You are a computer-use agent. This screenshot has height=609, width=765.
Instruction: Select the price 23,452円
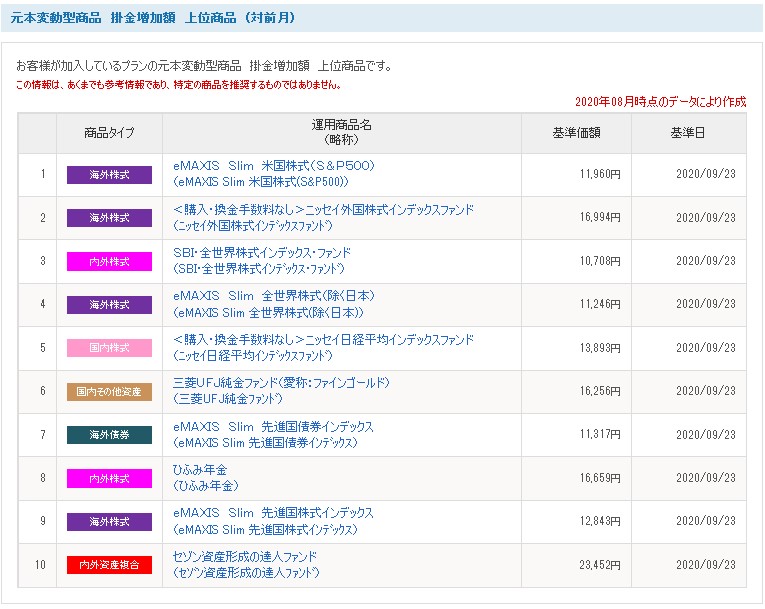(x=600, y=565)
